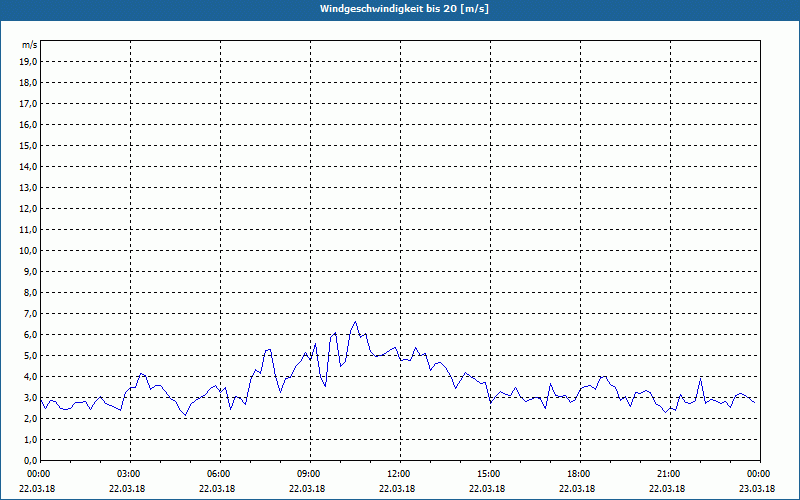Click the 18:00 time axis label

tap(578, 474)
